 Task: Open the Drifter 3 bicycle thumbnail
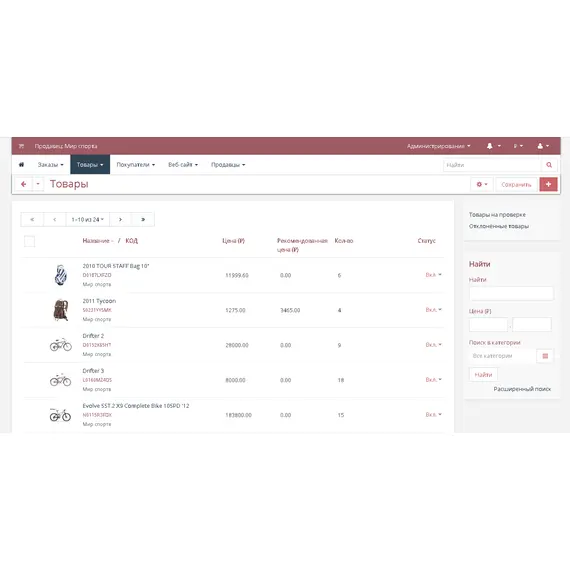click(x=61, y=380)
